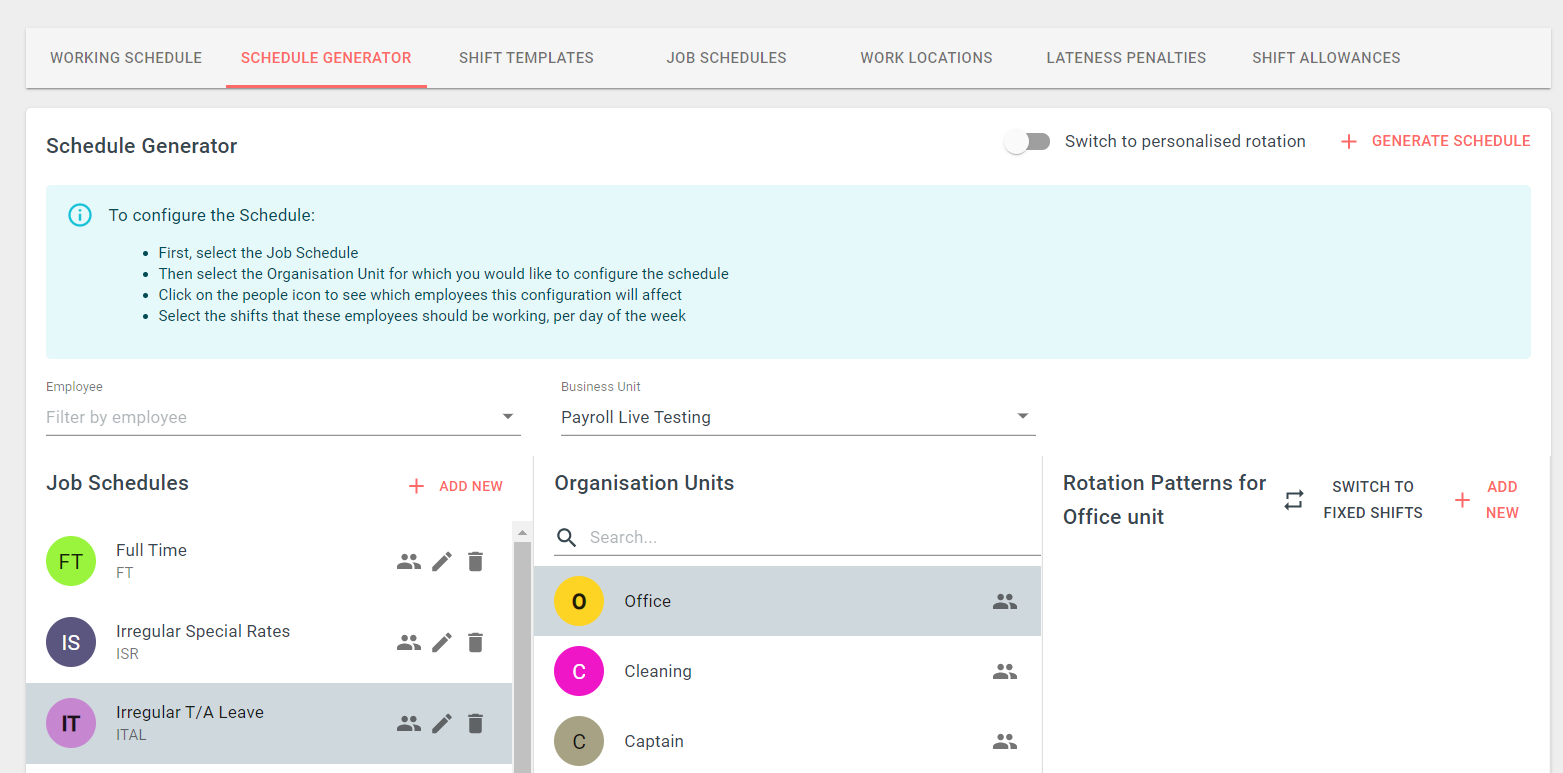The width and height of the screenshot is (1563, 773).
Task: View employees for Full Time schedule
Action: click(408, 562)
